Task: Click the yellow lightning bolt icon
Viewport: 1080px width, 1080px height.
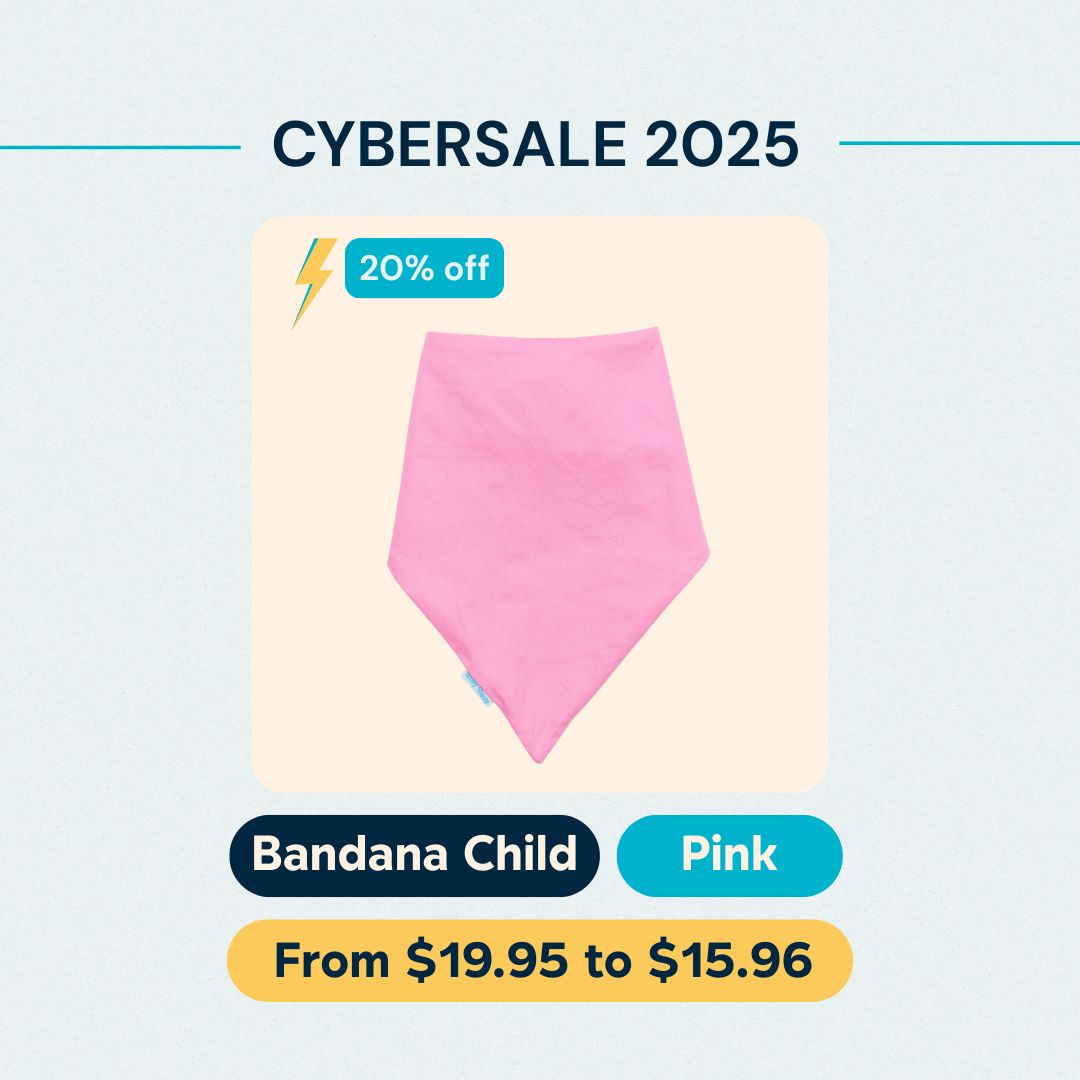Action: coord(313,280)
